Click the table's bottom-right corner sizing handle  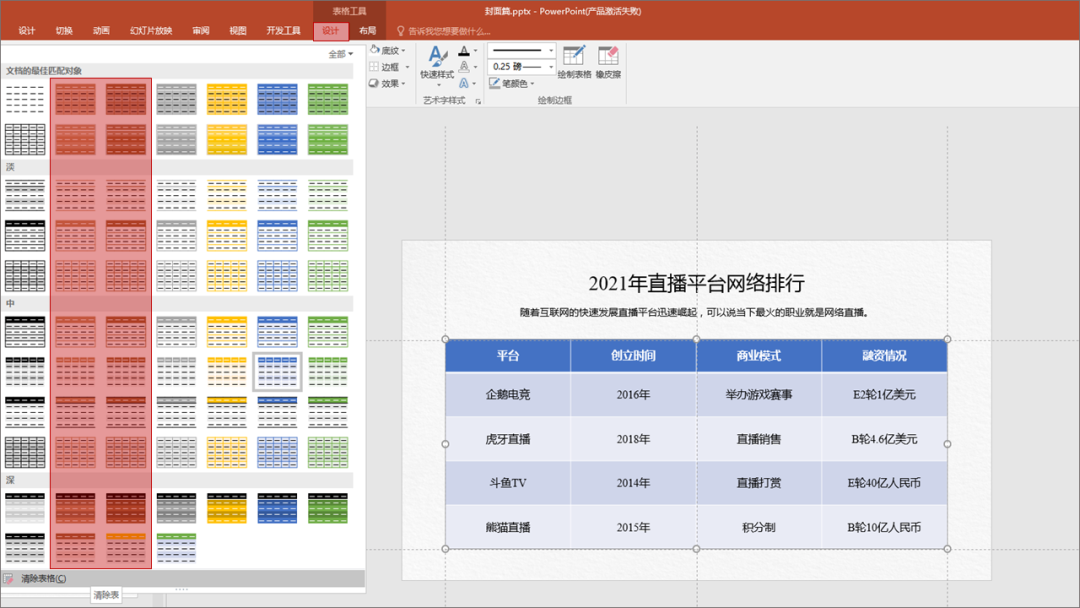(948, 549)
